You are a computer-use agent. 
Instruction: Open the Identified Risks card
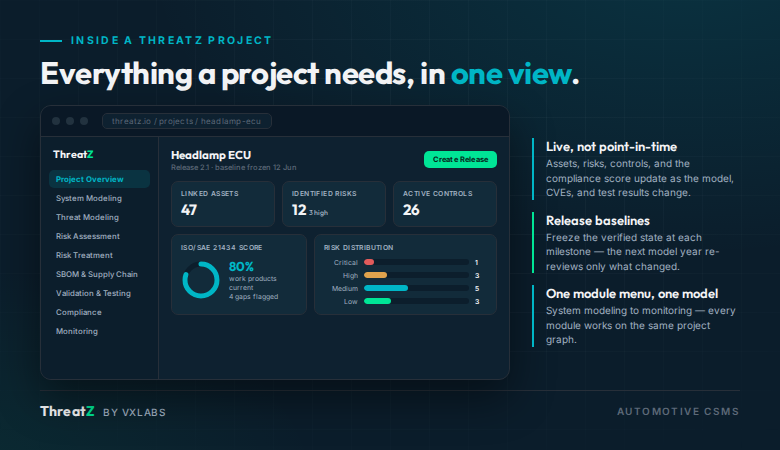click(x=334, y=204)
